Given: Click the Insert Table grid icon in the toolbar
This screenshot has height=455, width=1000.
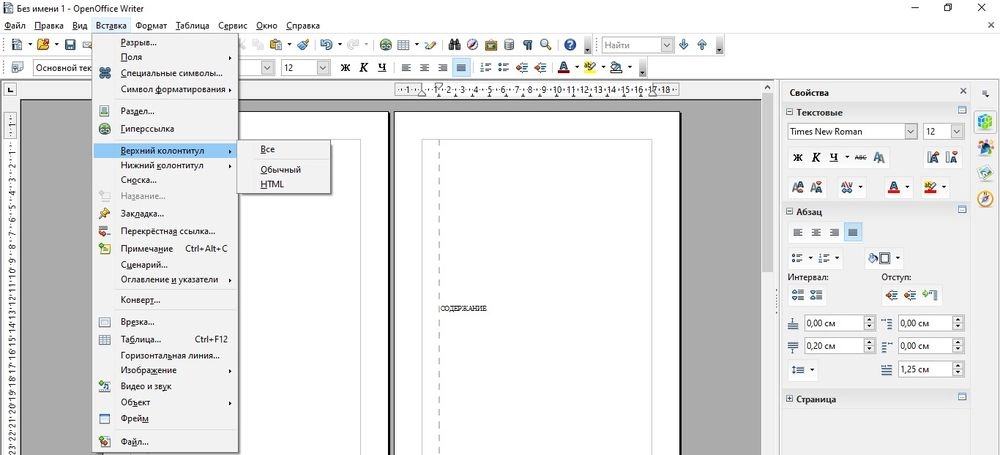Looking at the screenshot, I should 403,45.
